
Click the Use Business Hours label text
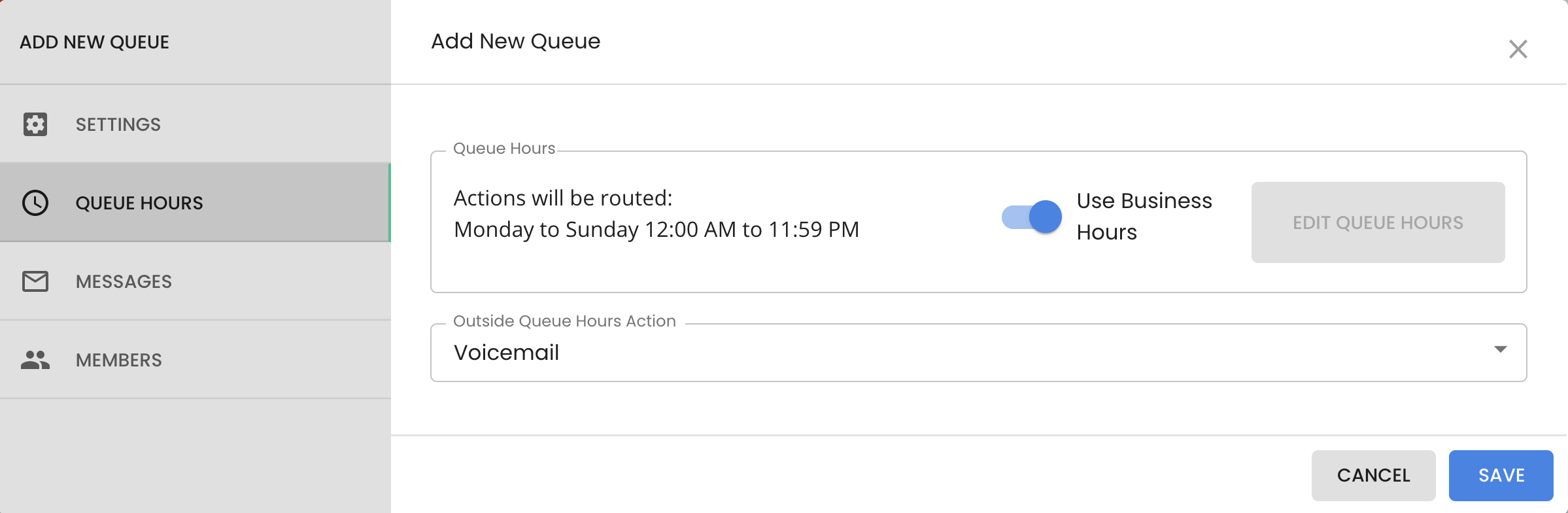coord(1144,217)
